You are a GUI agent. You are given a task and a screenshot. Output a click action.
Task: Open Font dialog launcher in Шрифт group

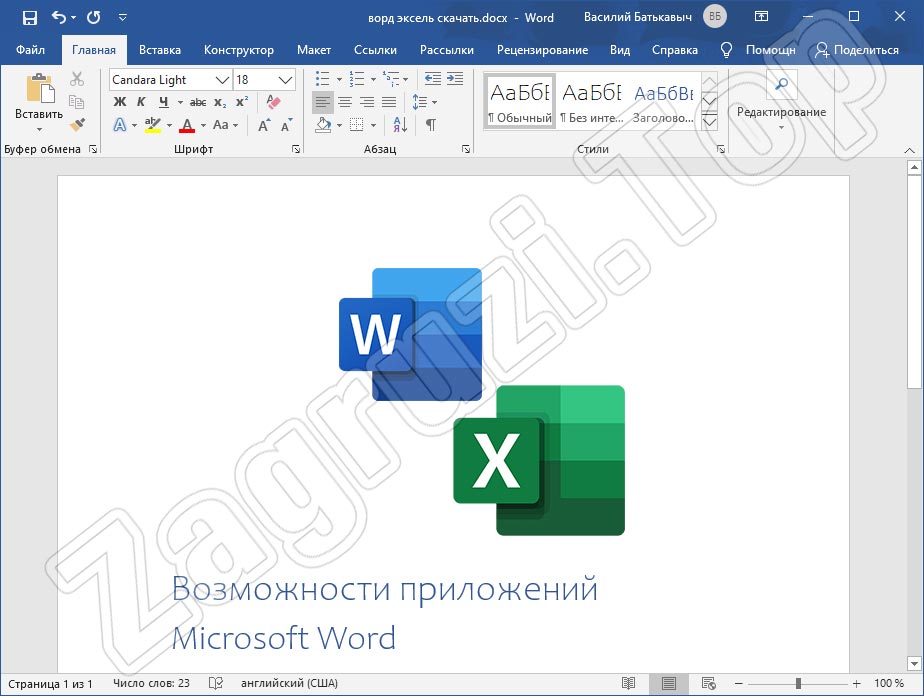296,150
